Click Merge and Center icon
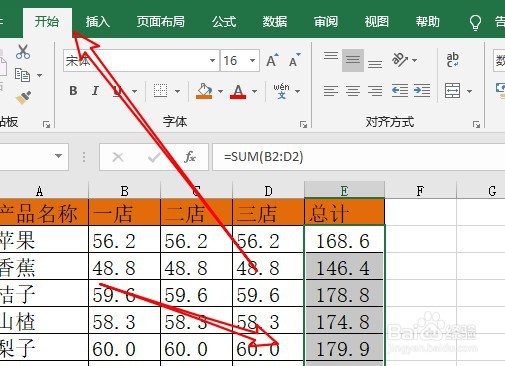Image resolution: width=505 pixels, height=366 pixels. click(452, 91)
